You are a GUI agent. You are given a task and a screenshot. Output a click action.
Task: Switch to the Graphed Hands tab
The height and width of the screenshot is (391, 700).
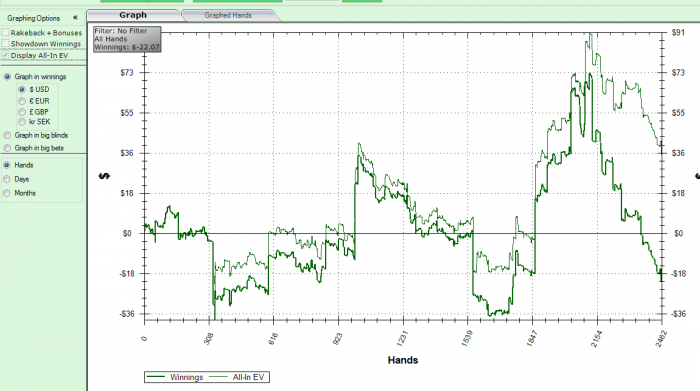coord(228,15)
